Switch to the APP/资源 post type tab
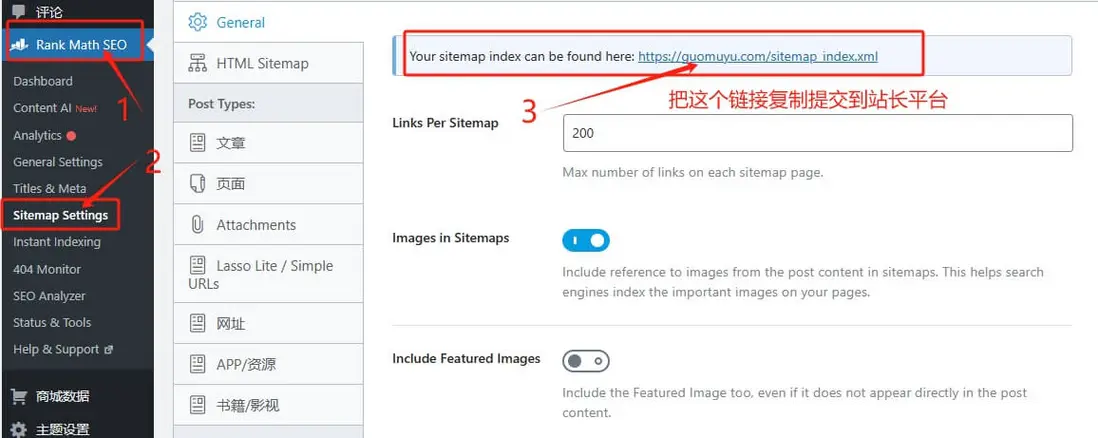The height and width of the screenshot is (438, 1098). pos(246,364)
